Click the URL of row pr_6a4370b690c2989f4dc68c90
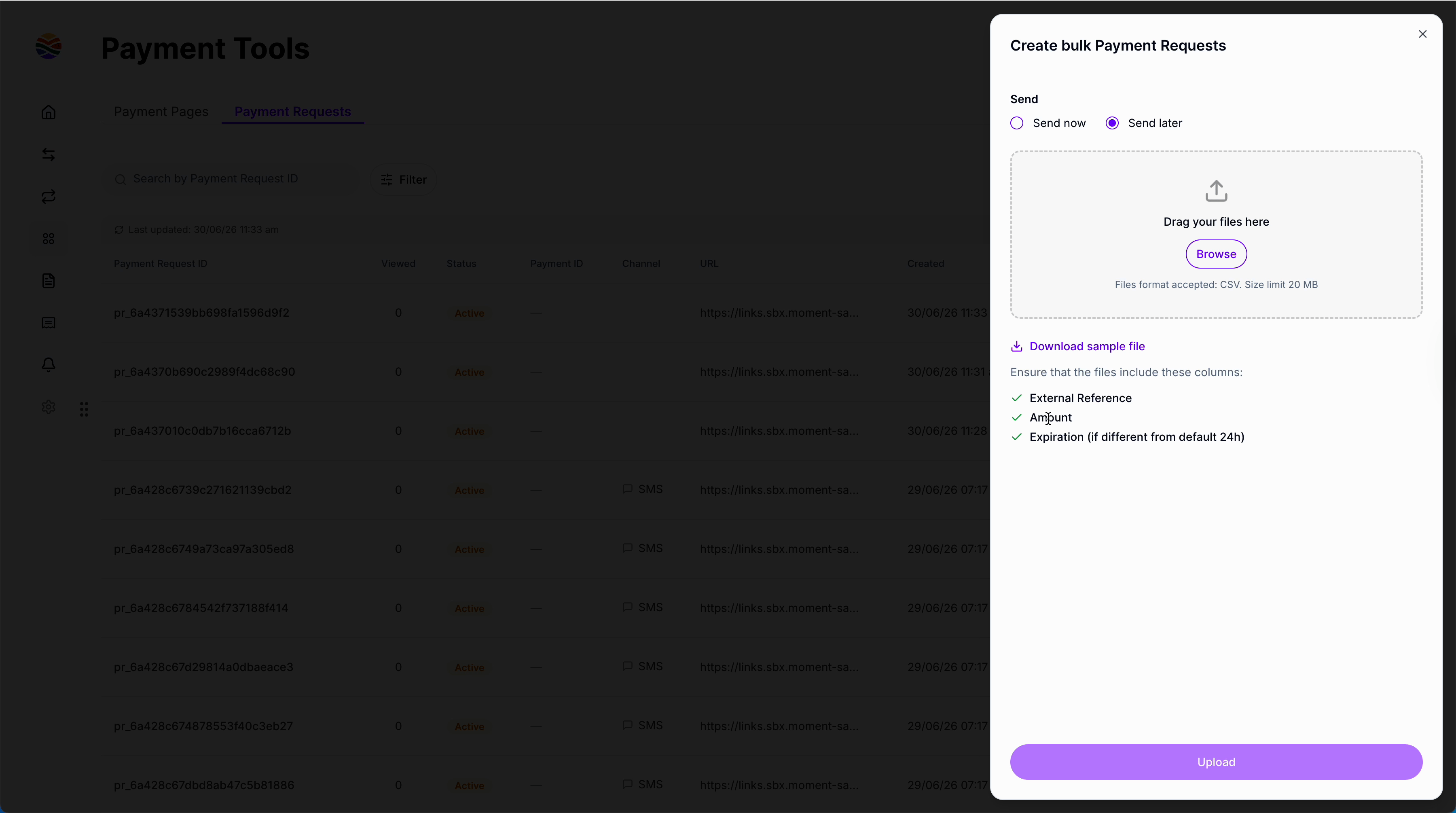Viewport: 1456px width, 813px height. 779,371
